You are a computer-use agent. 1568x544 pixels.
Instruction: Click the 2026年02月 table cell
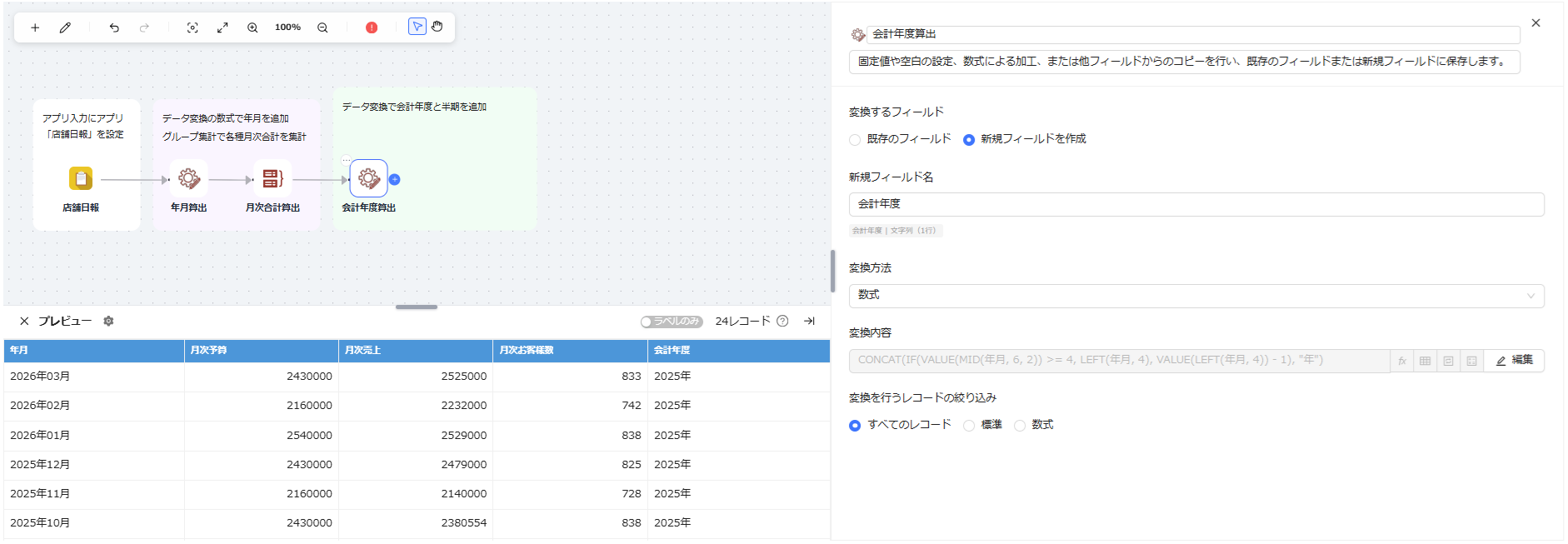click(x=94, y=406)
